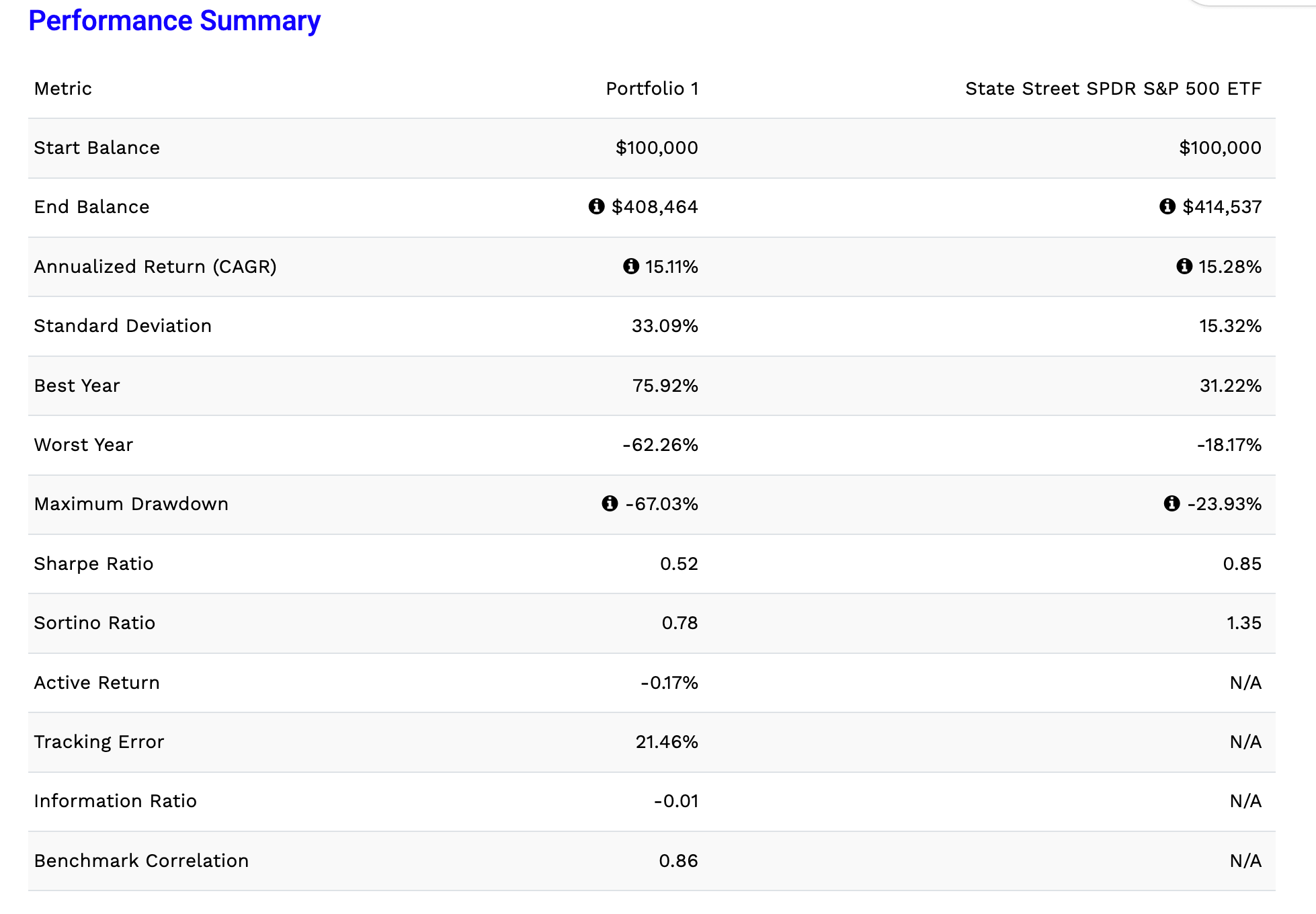The width and height of the screenshot is (1316, 914).
Task: Open the Performance Summary heading link
Action: pos(175,21)
